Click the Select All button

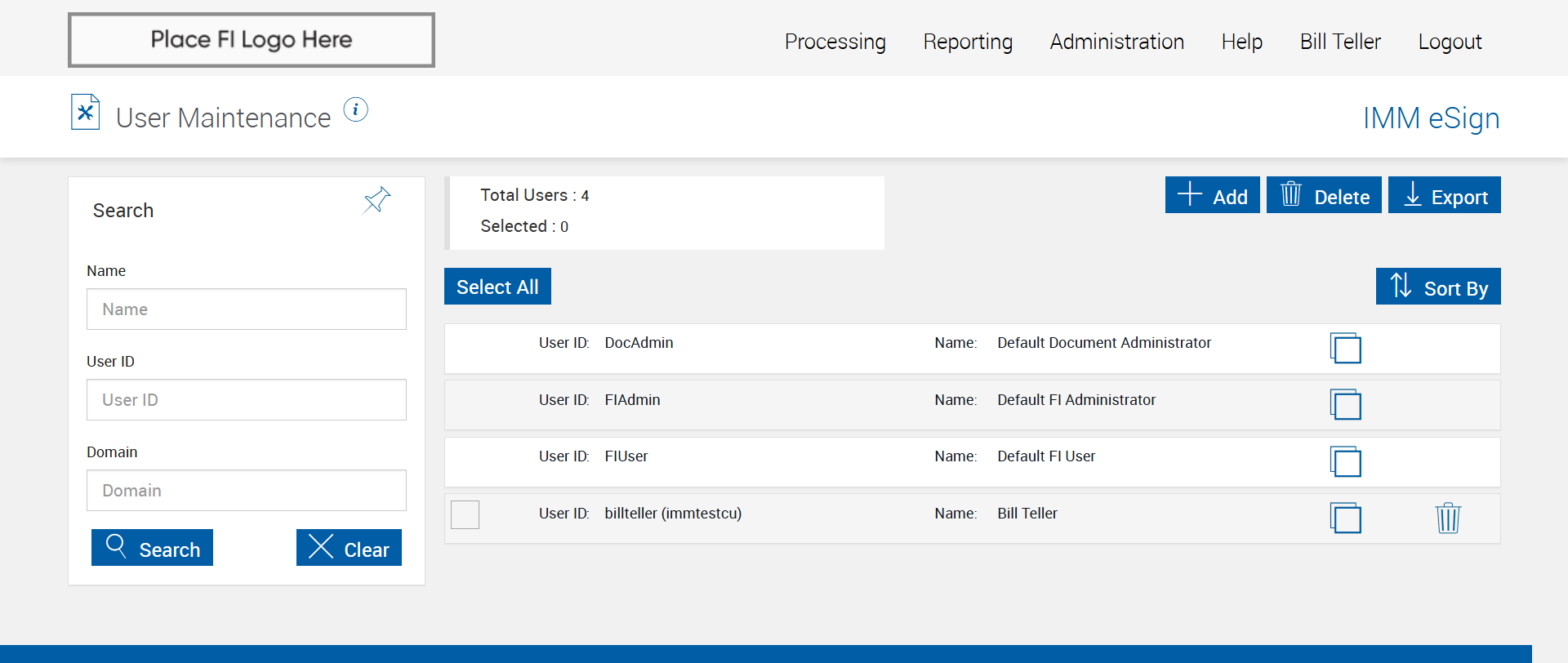point(497,287)
